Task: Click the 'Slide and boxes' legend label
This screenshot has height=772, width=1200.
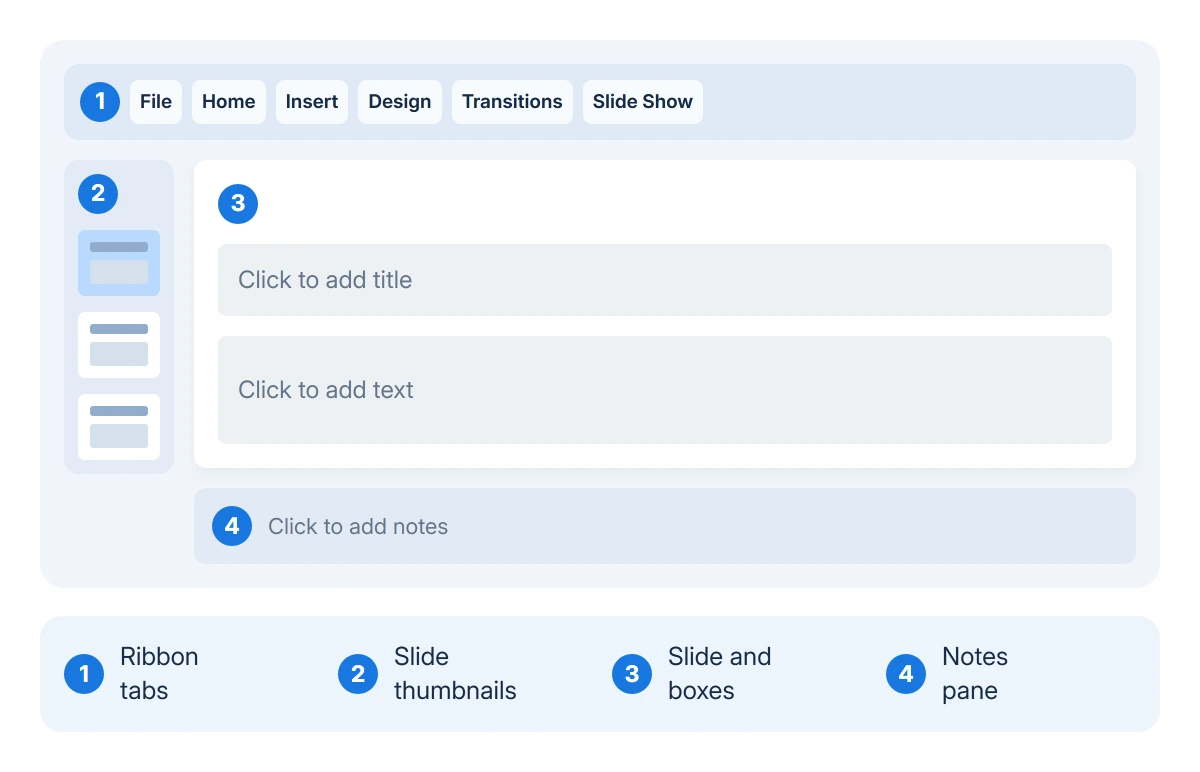Action: pyautogui.click(x=719, y=674)
